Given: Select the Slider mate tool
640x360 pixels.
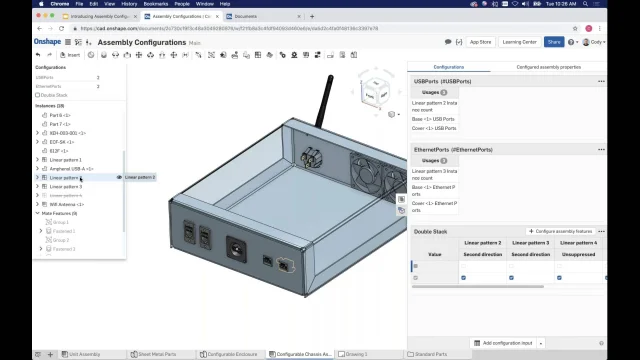Looking at the screenshot, I should pyautogui.click(x=127, y=55).
